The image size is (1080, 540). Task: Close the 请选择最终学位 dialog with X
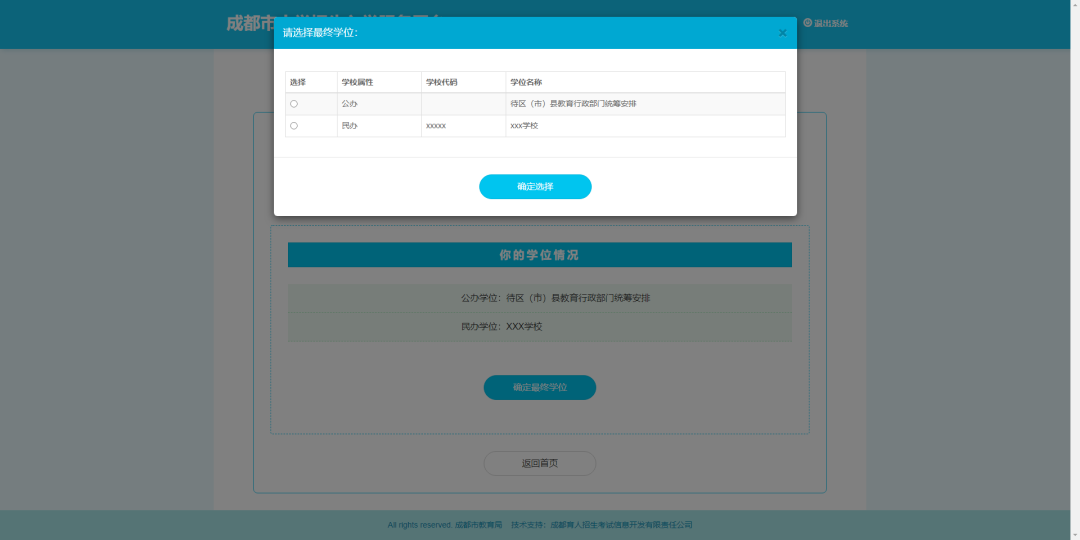[782, 33]
